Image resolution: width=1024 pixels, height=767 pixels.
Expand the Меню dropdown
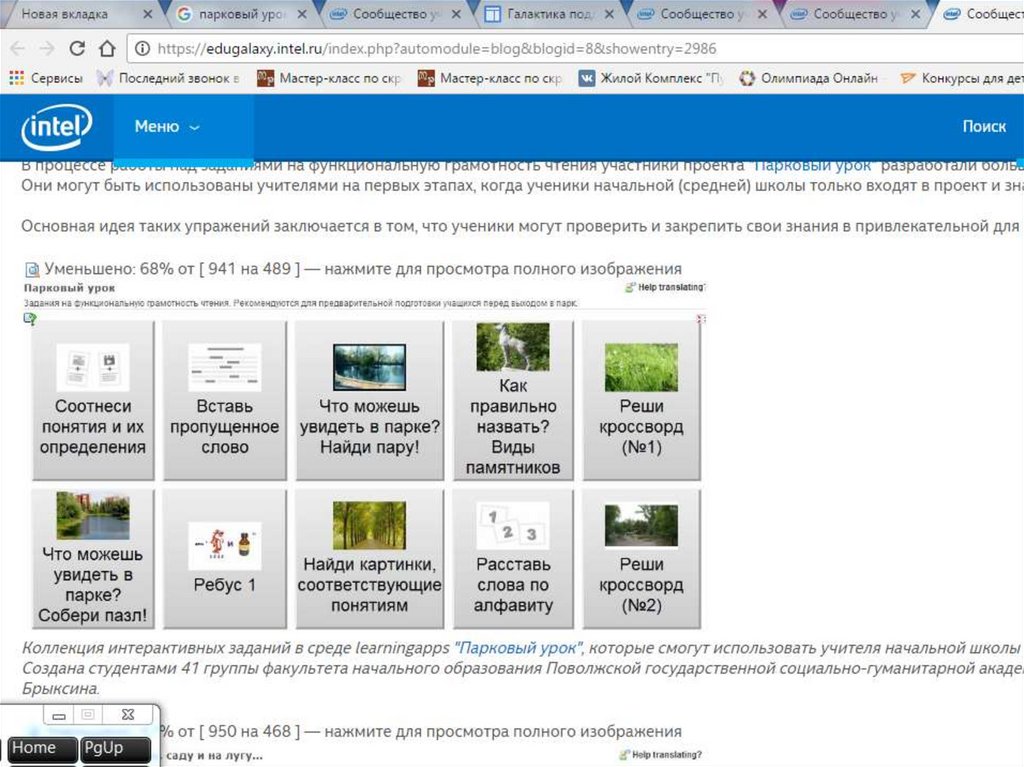(x=167, y=127)
